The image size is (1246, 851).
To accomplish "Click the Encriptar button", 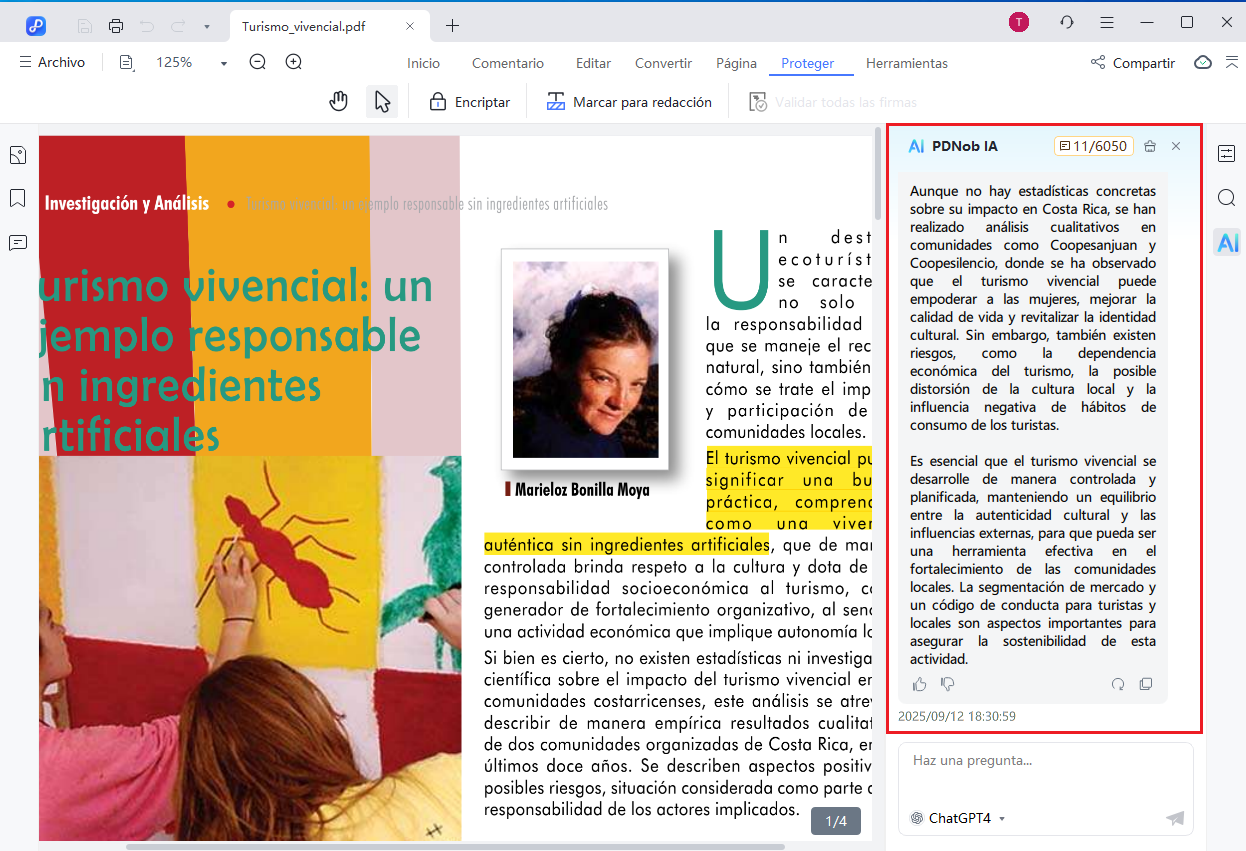I will click(x=470, y=102).
